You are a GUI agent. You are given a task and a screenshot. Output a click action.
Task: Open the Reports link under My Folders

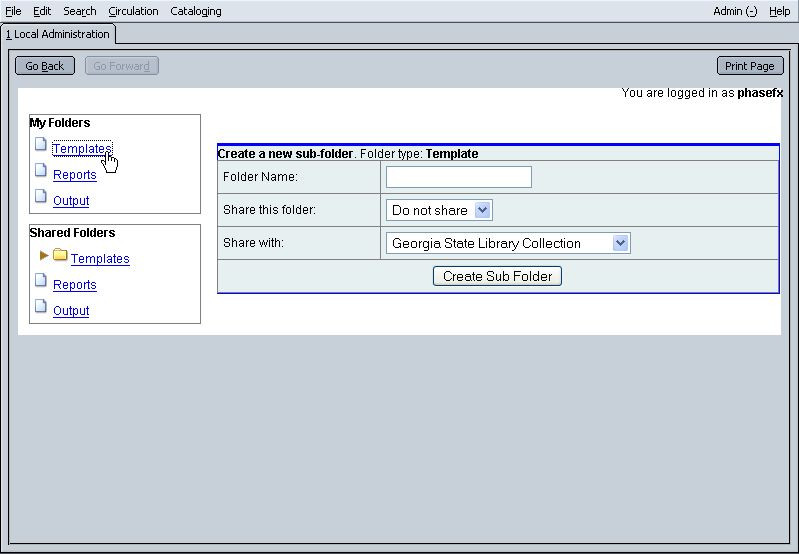point(75,175)
